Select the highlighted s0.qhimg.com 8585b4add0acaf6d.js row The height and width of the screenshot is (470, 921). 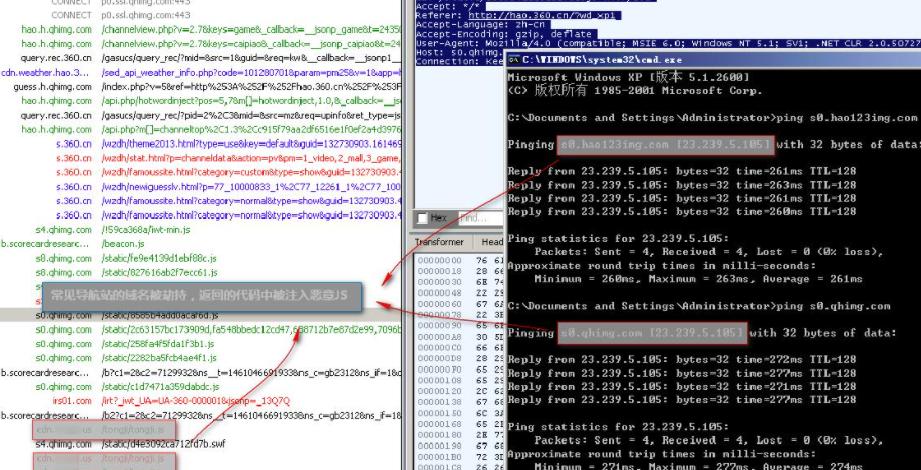pos(201,315)
